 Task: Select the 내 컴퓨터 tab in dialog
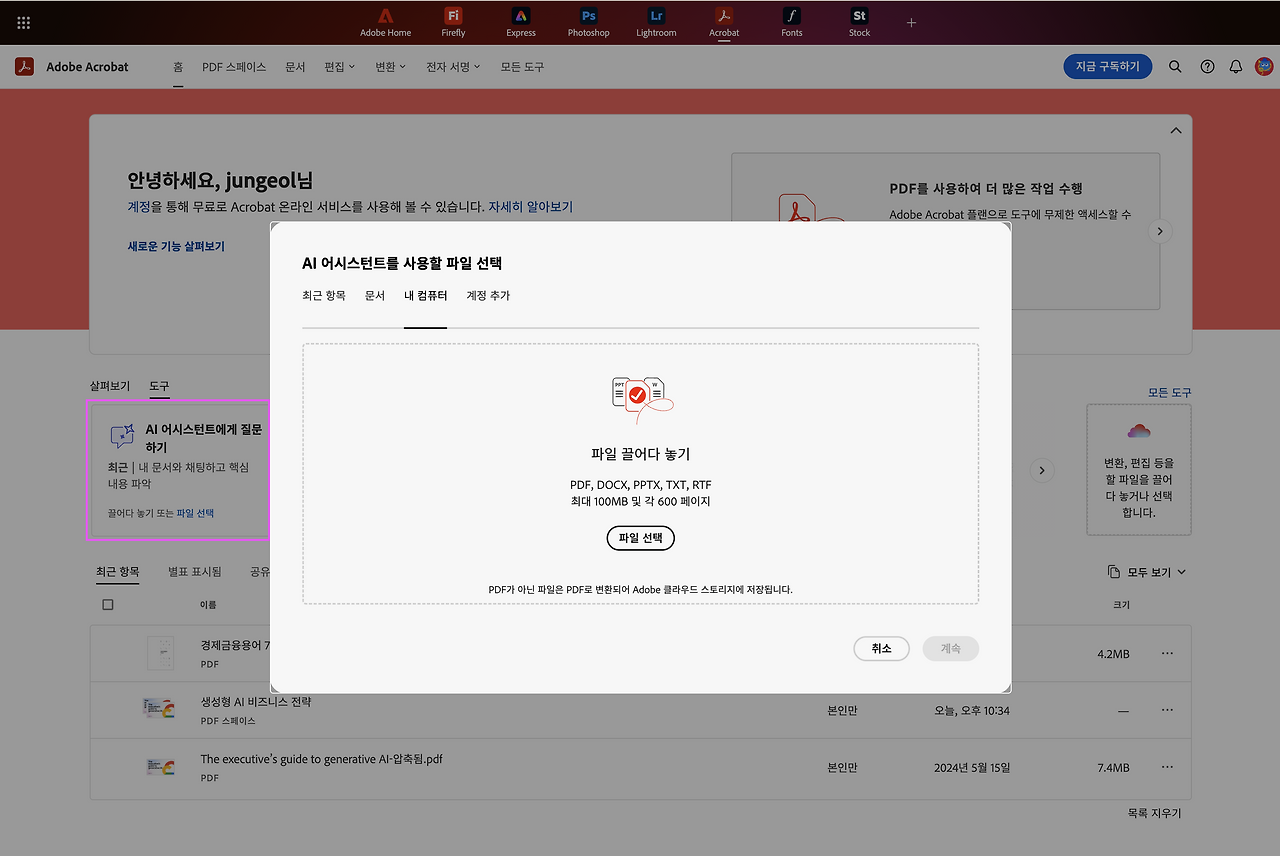coord(425,296)
